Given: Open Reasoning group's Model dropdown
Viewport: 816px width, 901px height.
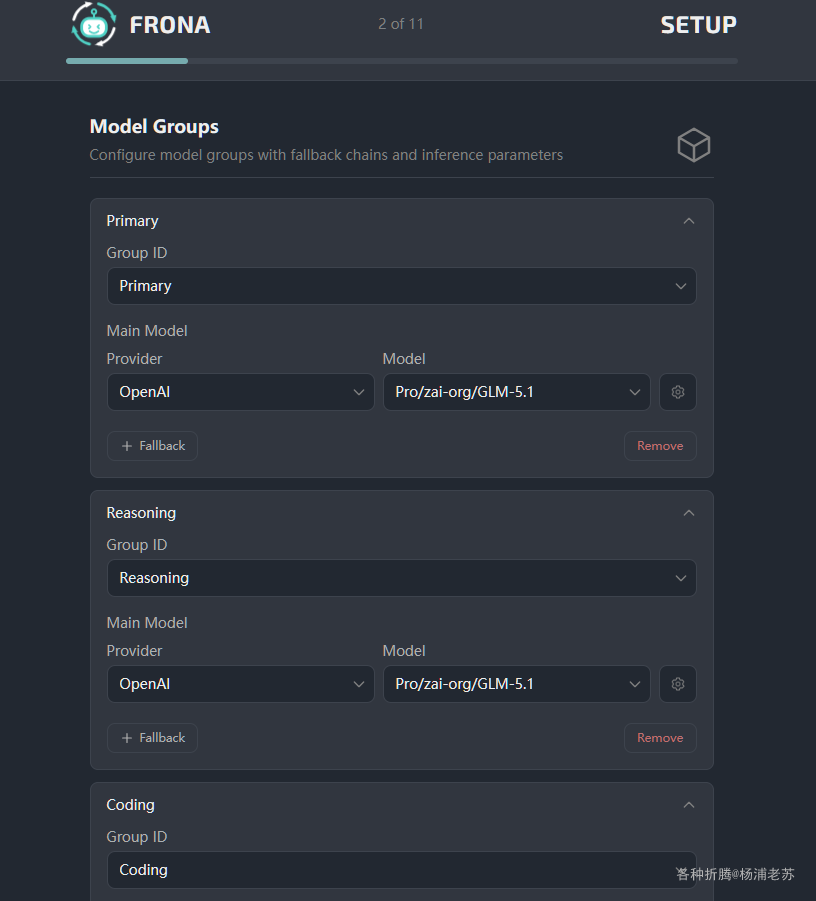Looking at the screenshot, I should [516, 684].
